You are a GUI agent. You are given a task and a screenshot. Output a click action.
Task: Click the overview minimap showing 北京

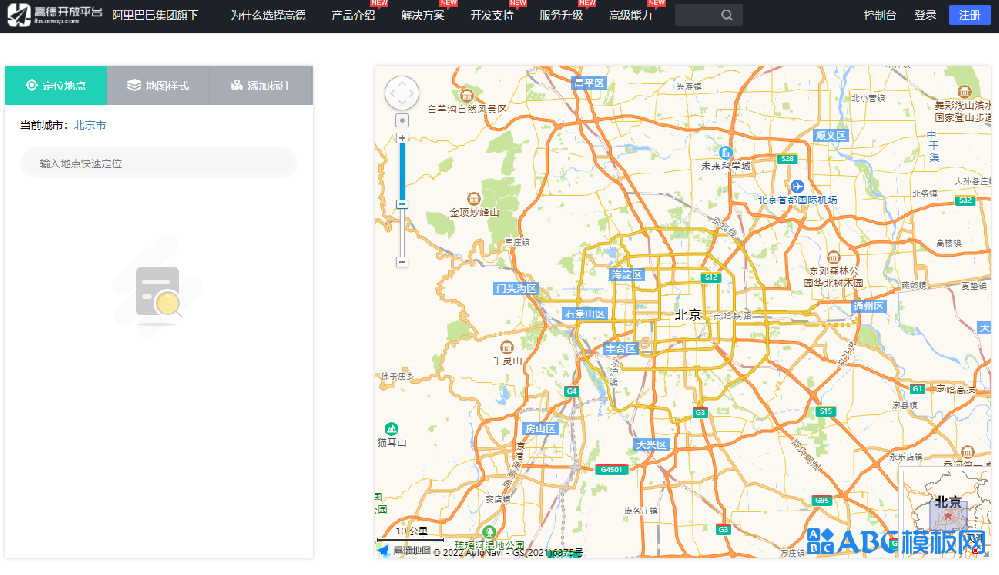[x=945, y=511]
